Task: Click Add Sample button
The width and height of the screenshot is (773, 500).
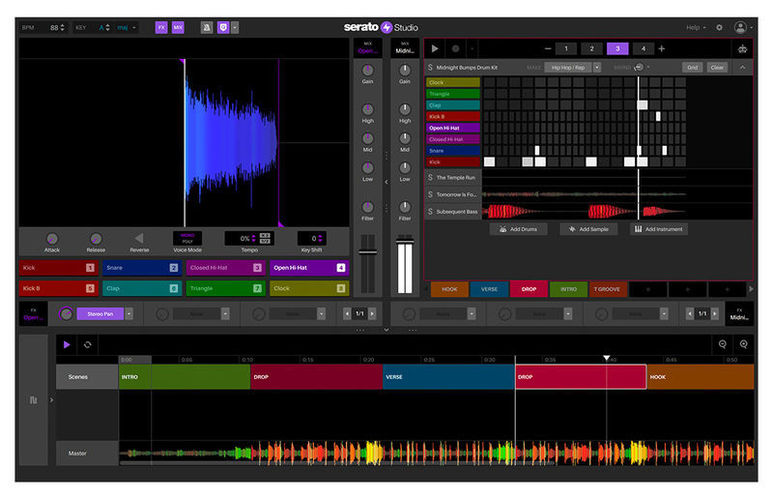Action: pos(589,229)
